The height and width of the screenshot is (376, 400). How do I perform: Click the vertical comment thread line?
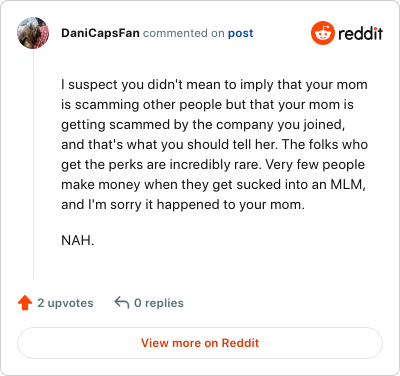point(33,164)
